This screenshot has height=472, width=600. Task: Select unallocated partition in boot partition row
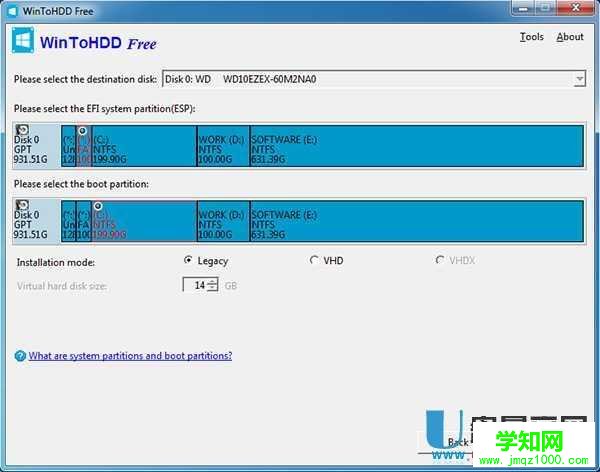click(68, 221)
